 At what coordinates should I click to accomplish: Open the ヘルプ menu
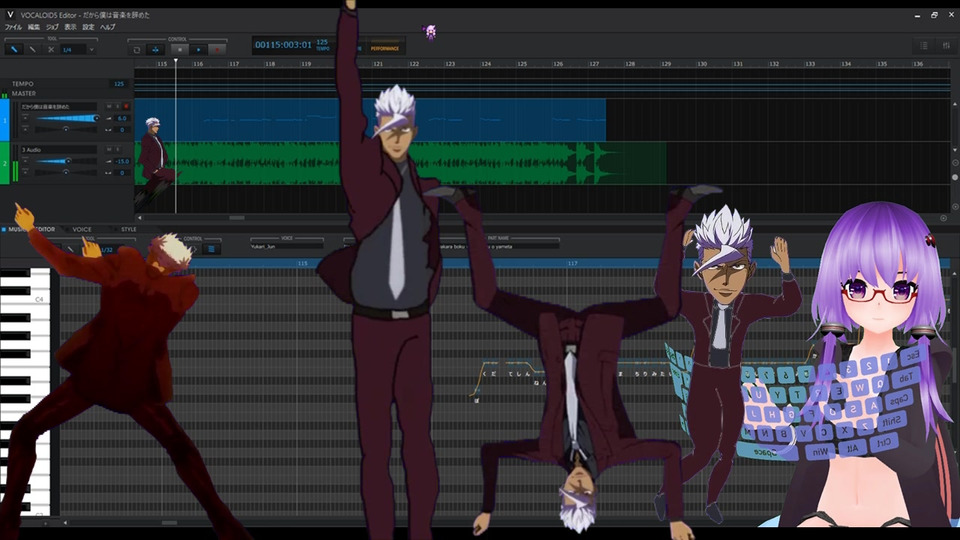pyautogui.click(x=108, y=27)
